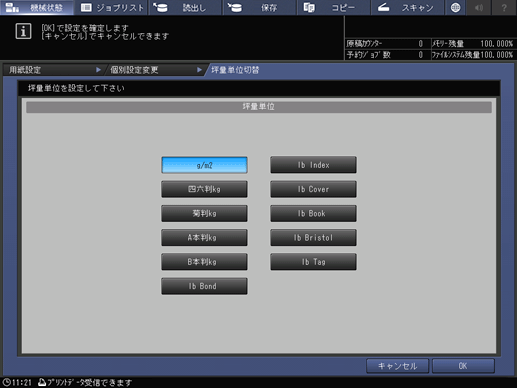This screenshot has width=517, height=388.
Task: Select the g/m2 weight unit
Action: point(204,165)
